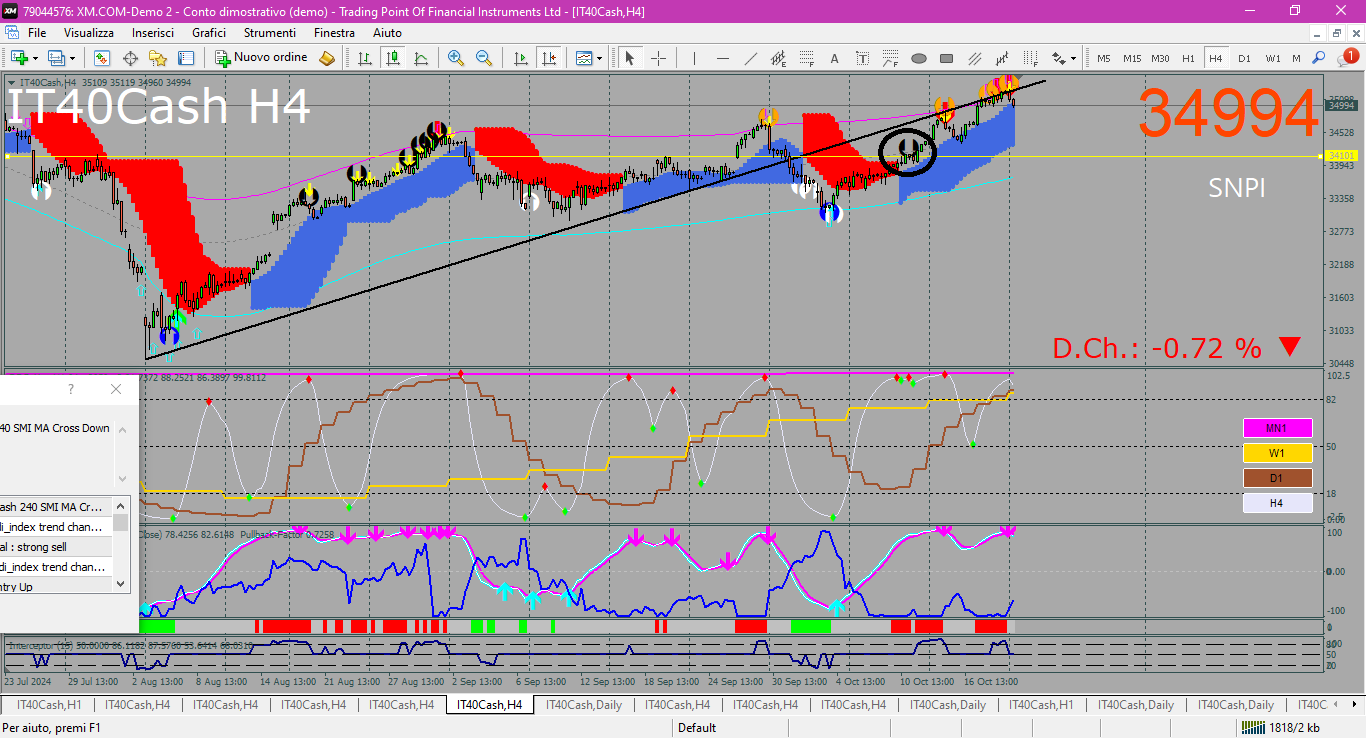
Task: Open the Grafici menu
Action: point(209,33)
